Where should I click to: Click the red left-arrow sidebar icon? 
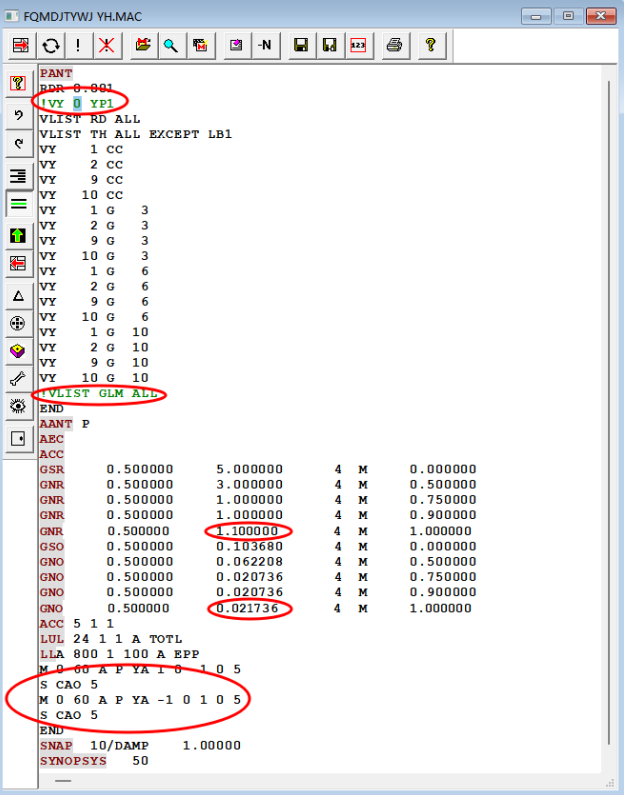(19, 264)
